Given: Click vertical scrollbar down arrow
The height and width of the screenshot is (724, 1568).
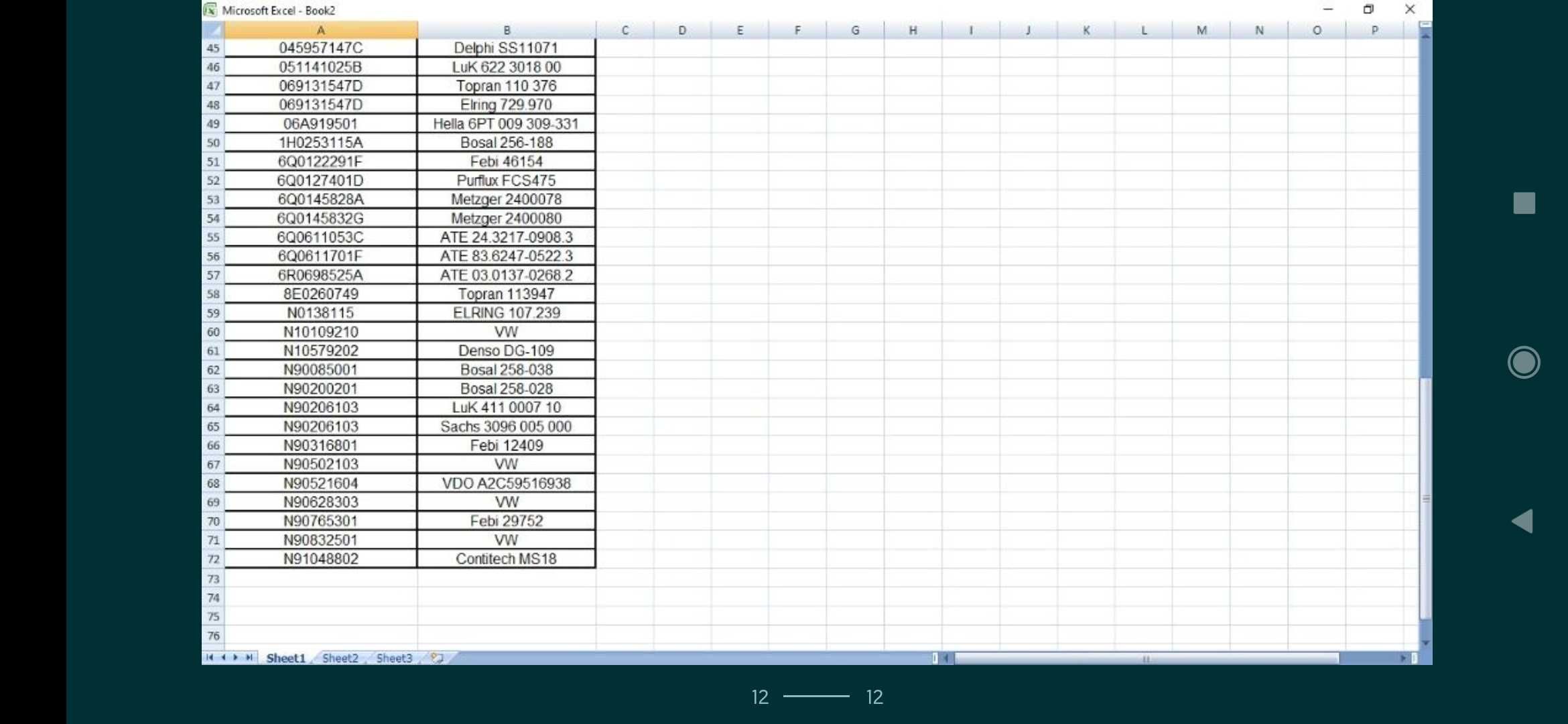Looking at the screenshot, I should (1426, 643).
